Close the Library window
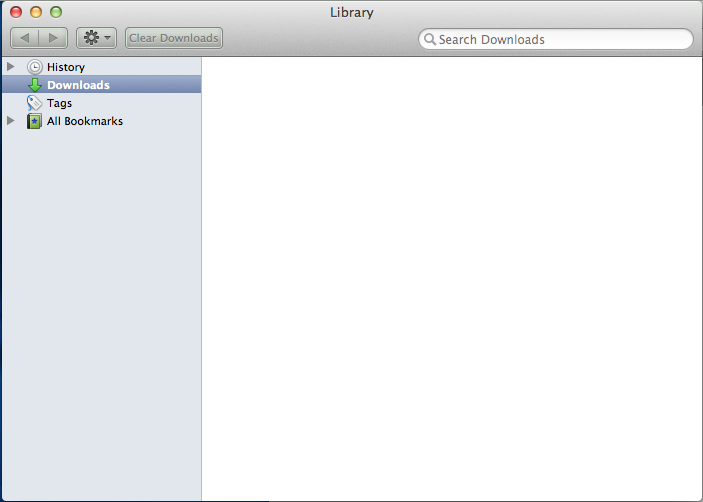Viewport: 703px width, 502px height. click(16, 12)
